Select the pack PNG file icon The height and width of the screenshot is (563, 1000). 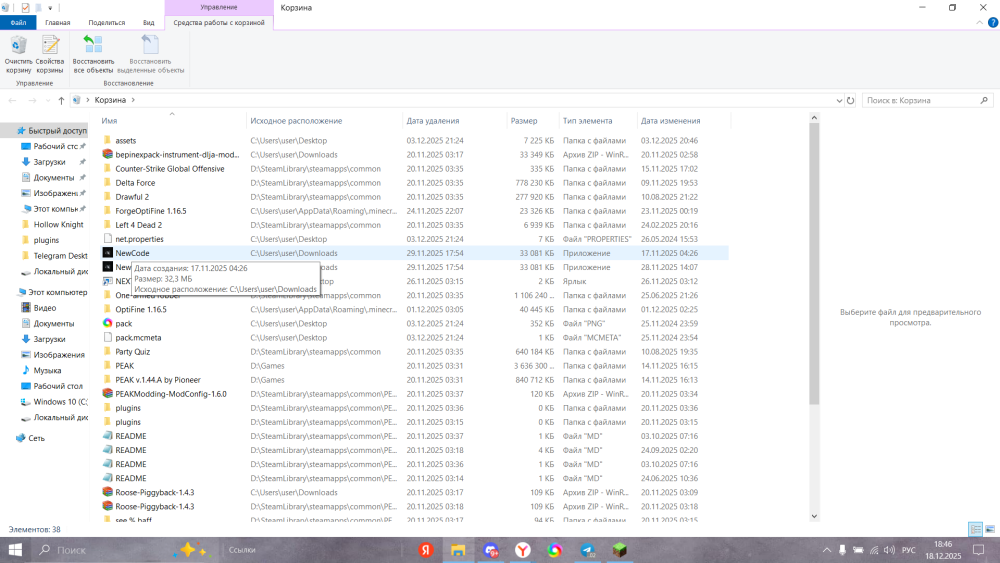coord(108,323)
